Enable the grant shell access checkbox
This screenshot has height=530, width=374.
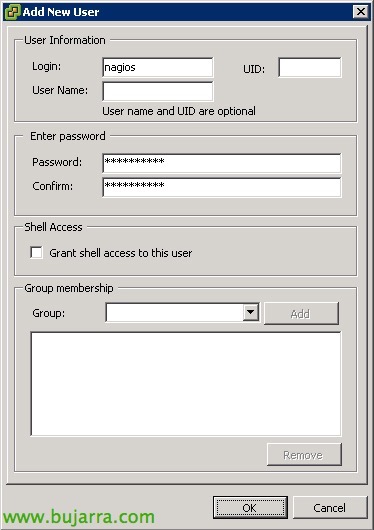coord(36,252)
